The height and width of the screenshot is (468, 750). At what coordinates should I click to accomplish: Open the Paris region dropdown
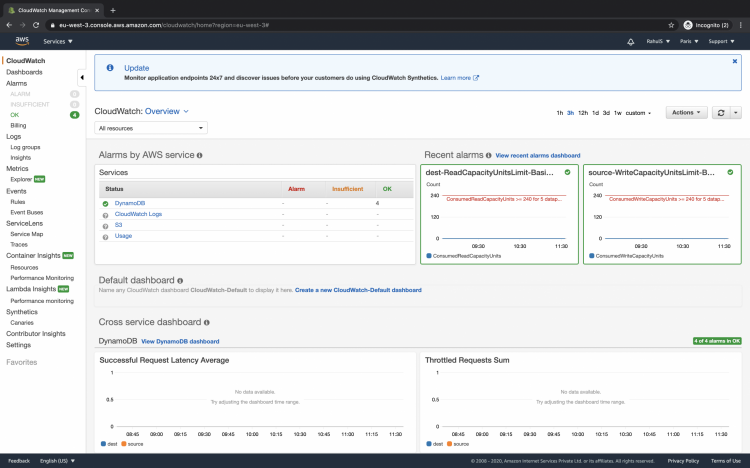point(689,42)
